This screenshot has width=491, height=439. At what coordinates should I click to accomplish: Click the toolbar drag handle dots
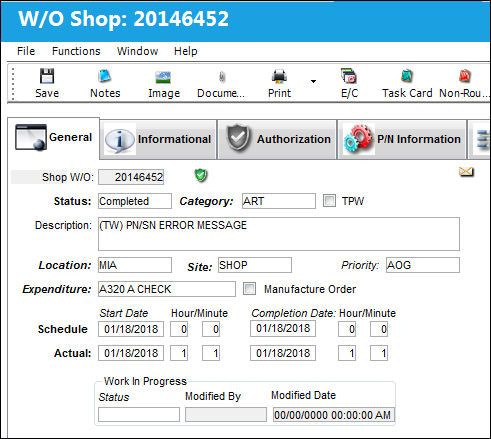(x=13, y=83)
